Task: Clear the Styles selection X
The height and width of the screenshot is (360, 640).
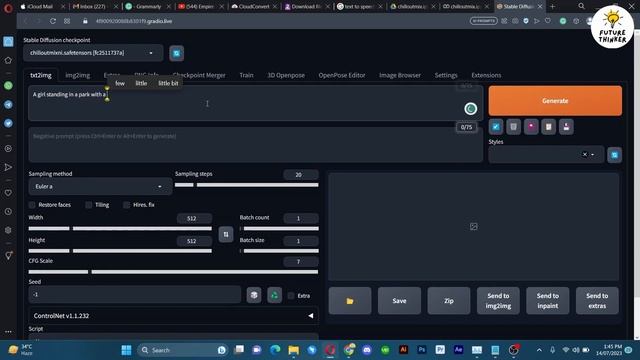Action: (584, 154)
